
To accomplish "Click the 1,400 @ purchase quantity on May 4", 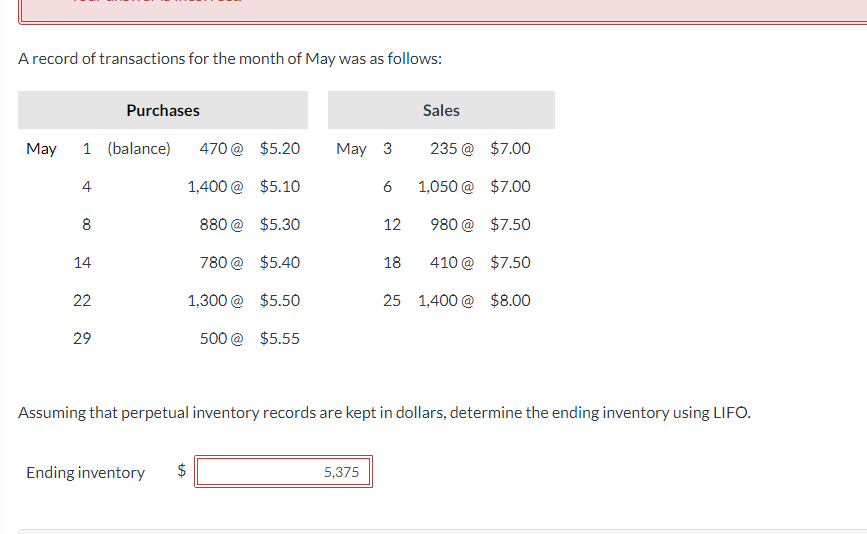I will (x=215, y=187).
